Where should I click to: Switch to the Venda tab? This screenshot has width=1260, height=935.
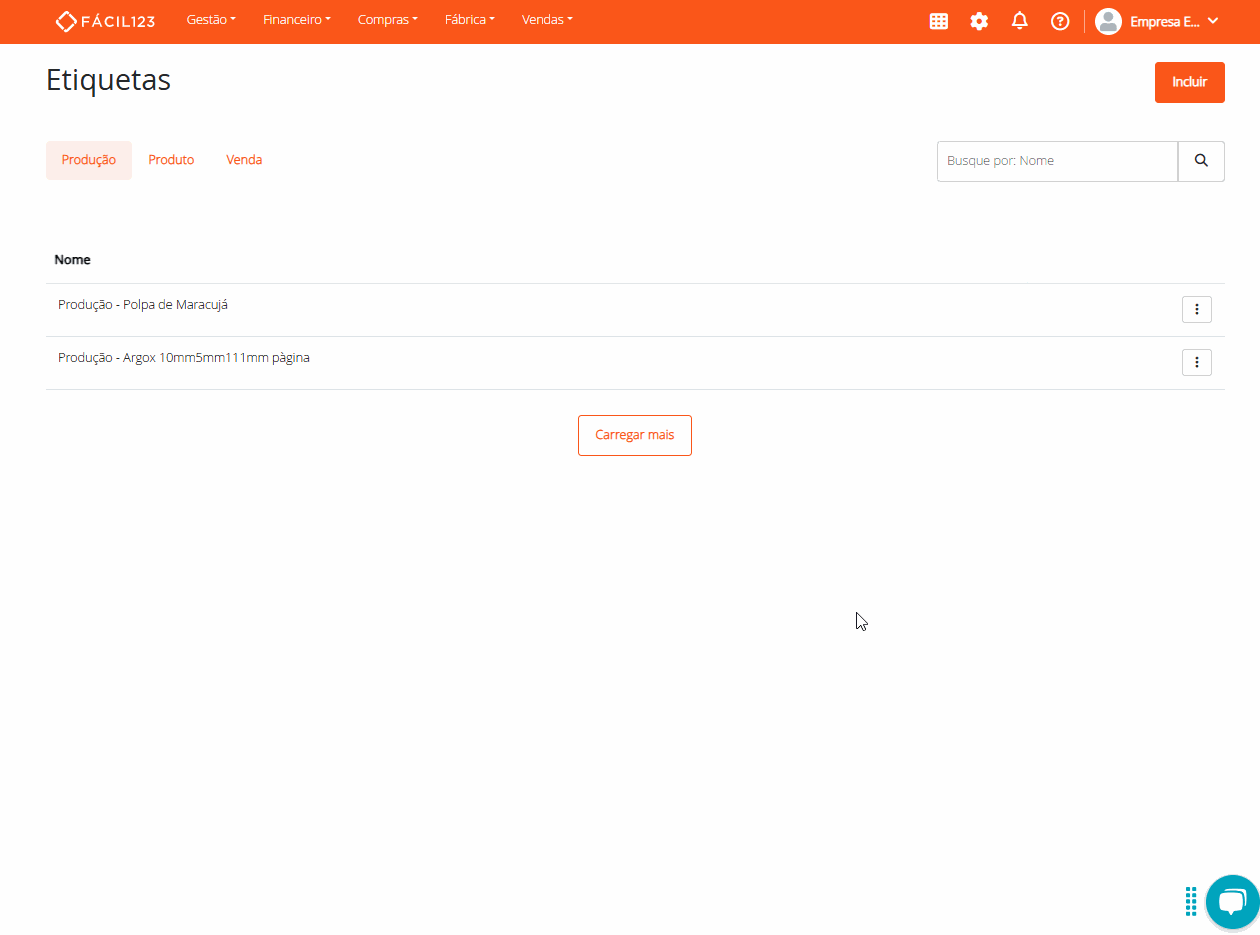point(244,160)
